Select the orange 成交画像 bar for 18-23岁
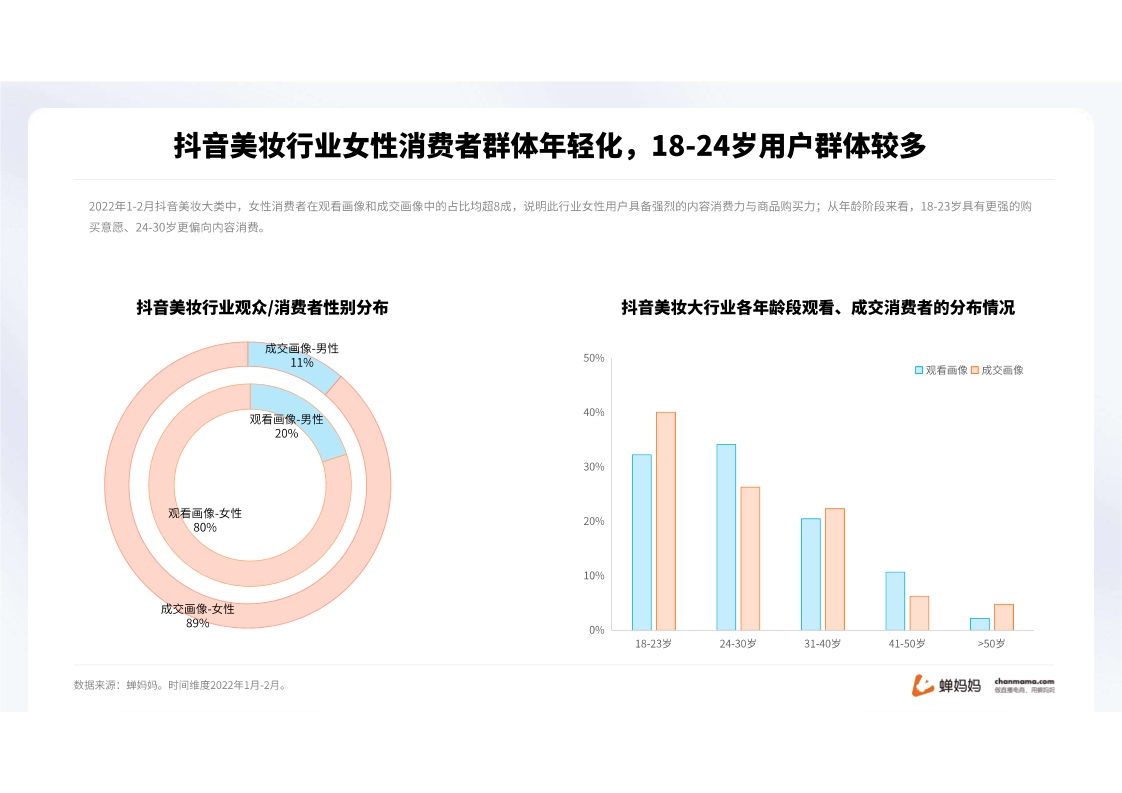Screen dimensions: 1122x793 [x=666, y=521]
